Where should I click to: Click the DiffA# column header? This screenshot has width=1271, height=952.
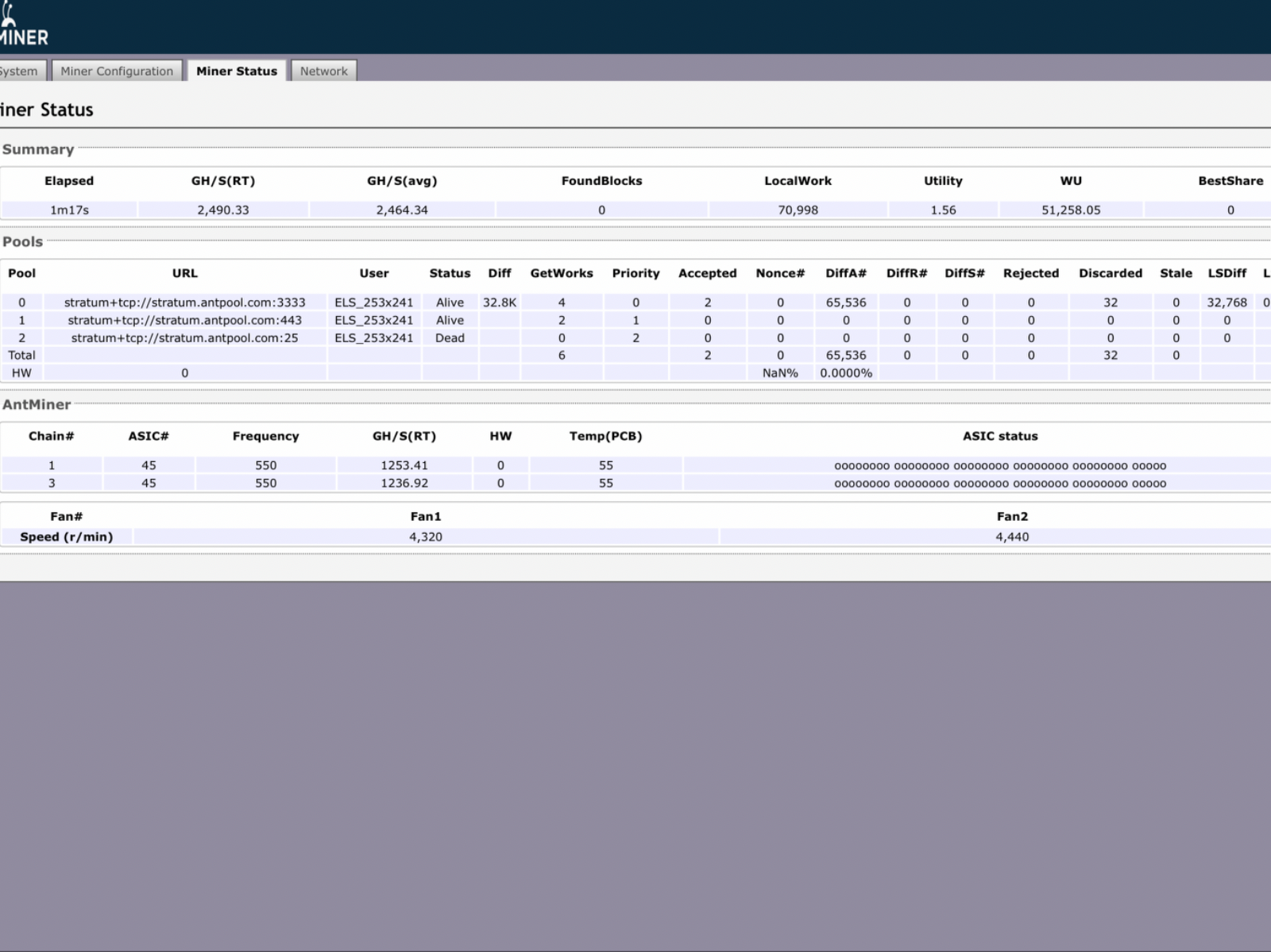pos(846,273)
